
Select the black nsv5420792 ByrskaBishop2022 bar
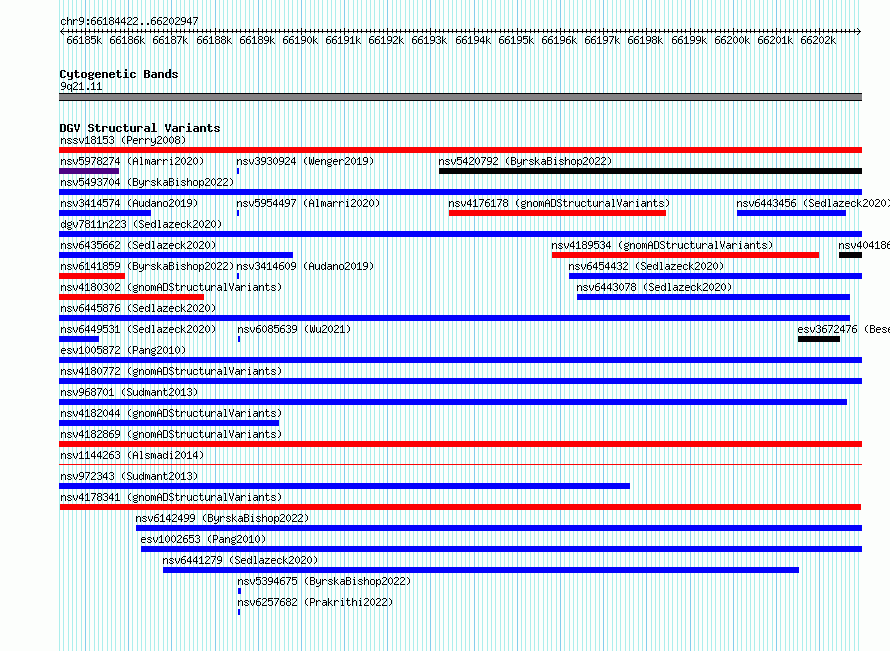(650, 171)
